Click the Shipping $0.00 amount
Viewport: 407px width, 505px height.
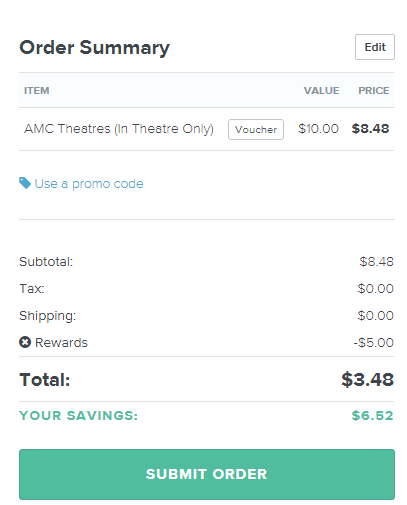coord(376,315)
